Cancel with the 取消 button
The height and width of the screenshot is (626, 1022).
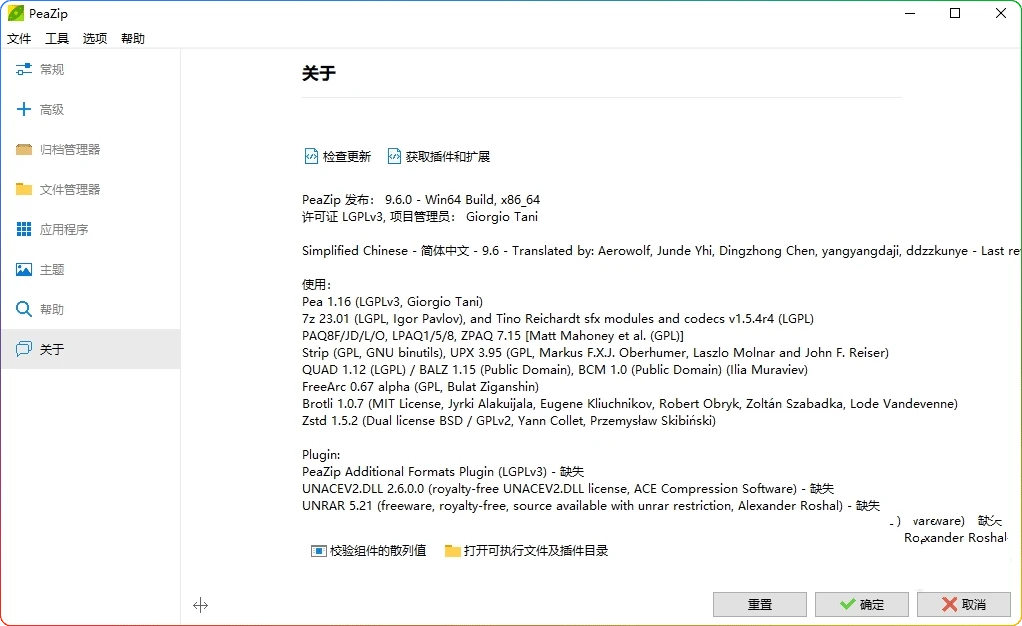[x=964, y=604]
